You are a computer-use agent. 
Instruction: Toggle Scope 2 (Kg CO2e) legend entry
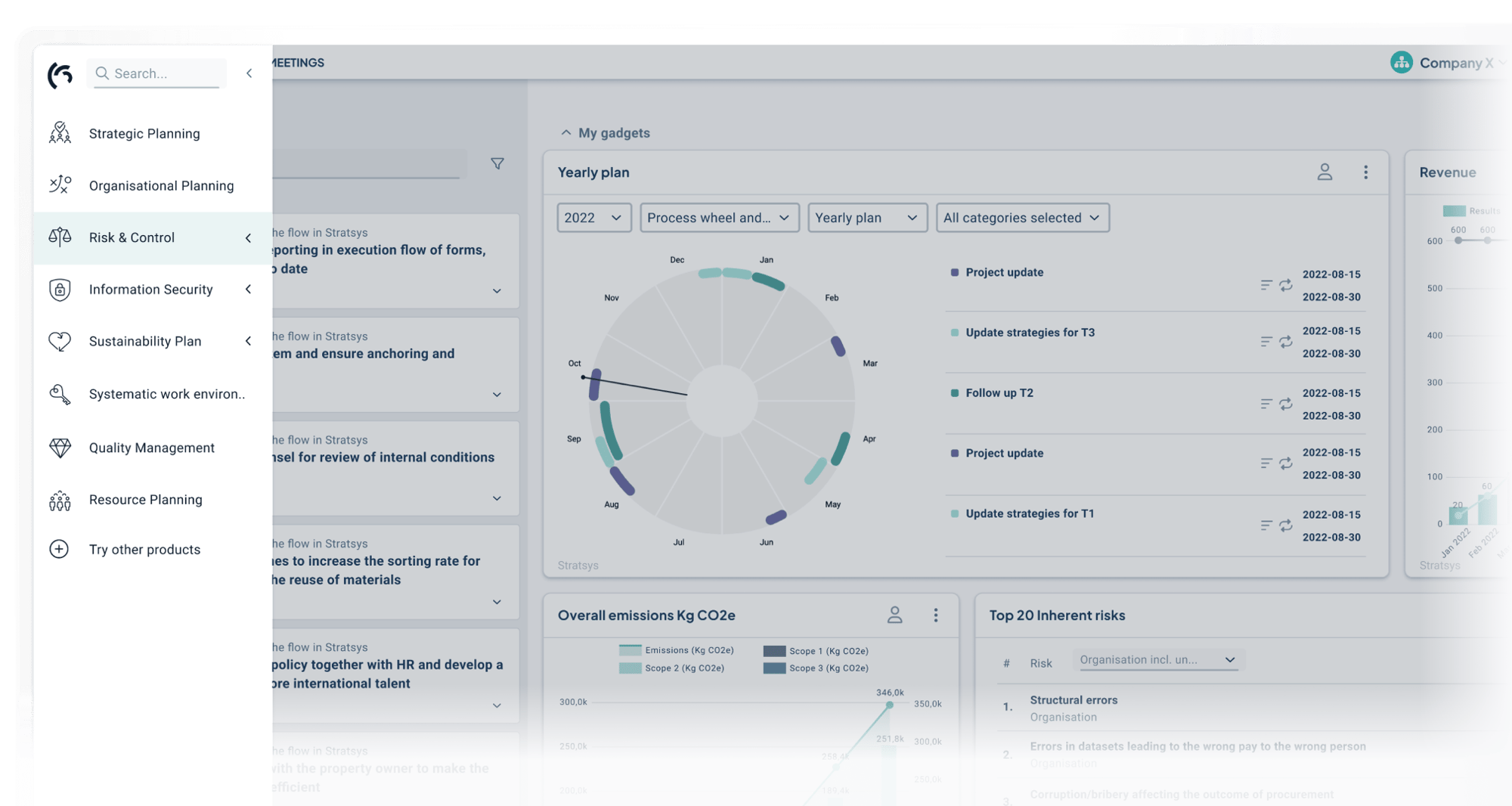[671, 668]
